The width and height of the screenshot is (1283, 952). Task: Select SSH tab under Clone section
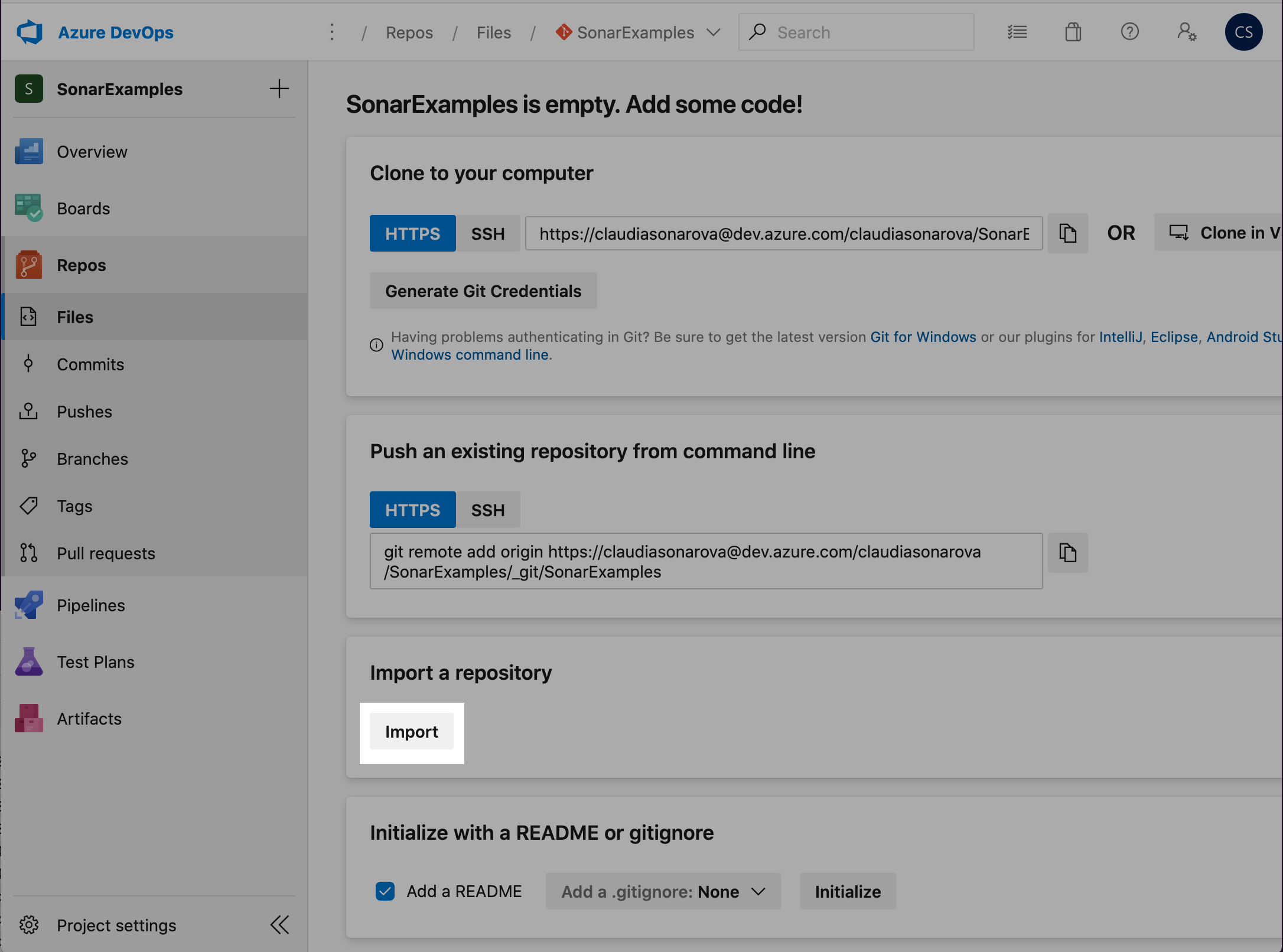coord(488,233)
